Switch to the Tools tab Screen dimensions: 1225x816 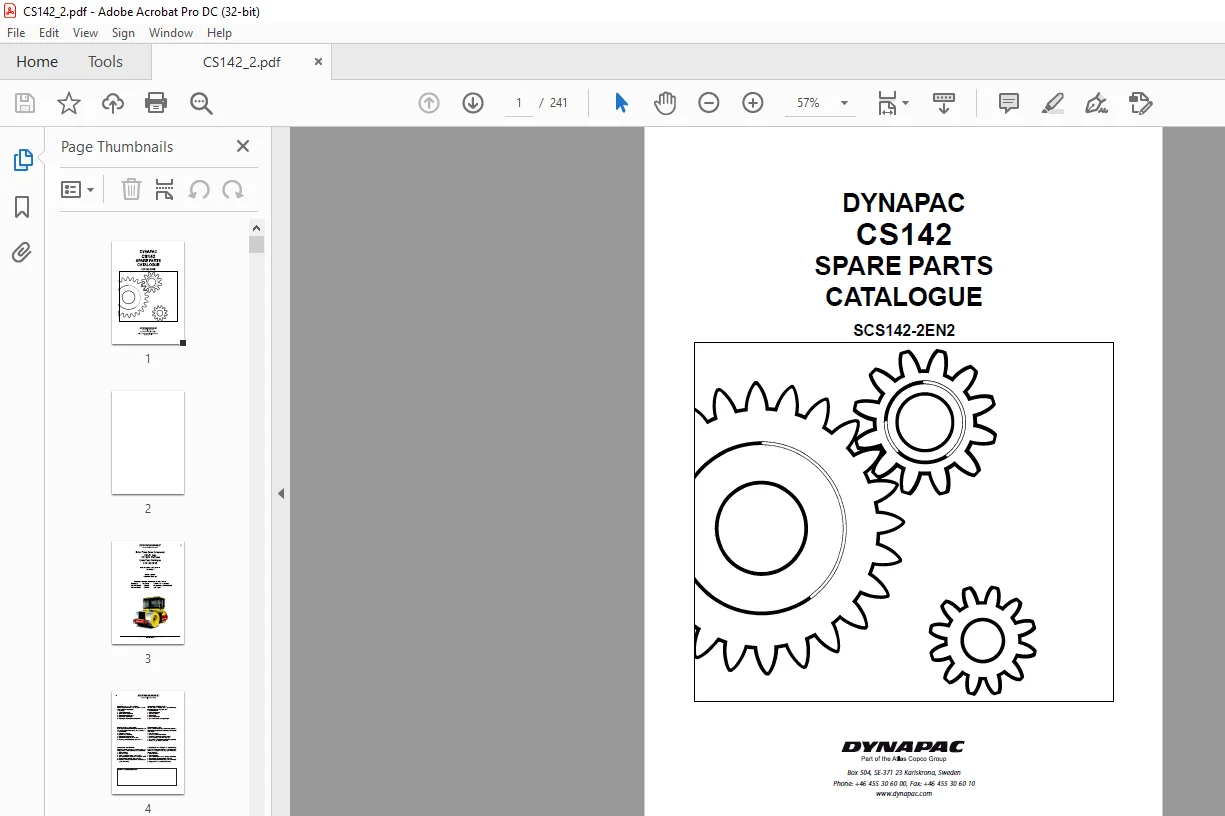105,61
